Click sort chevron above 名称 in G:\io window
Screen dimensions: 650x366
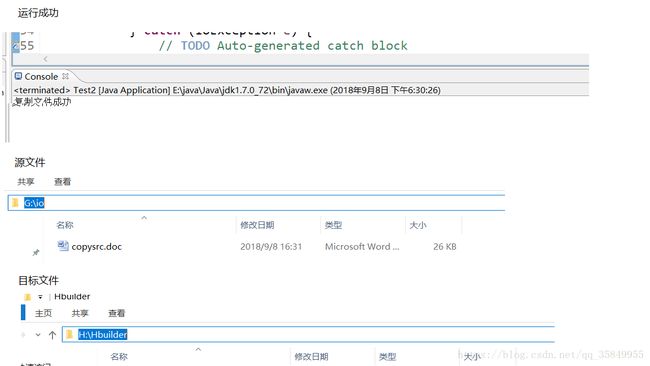click(x=144, y=218)
